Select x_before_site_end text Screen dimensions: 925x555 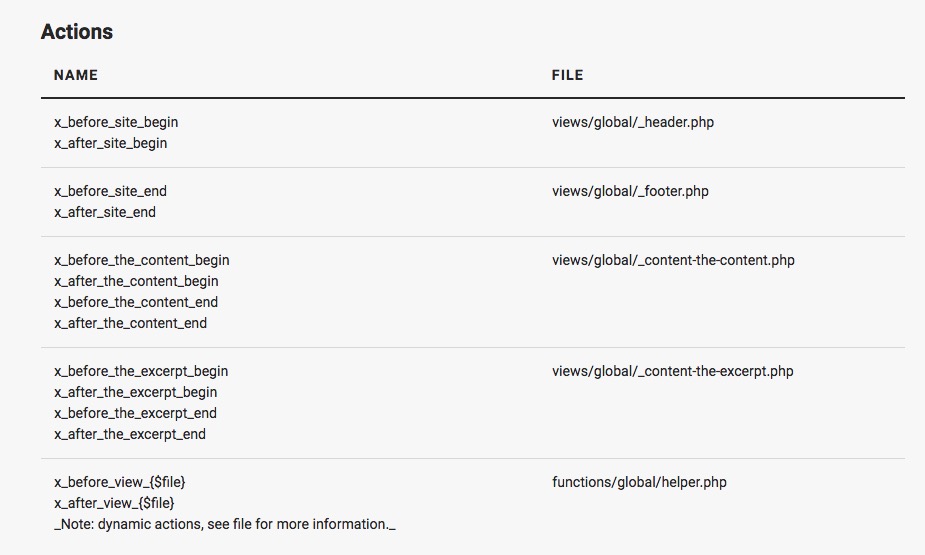point(110,191)
